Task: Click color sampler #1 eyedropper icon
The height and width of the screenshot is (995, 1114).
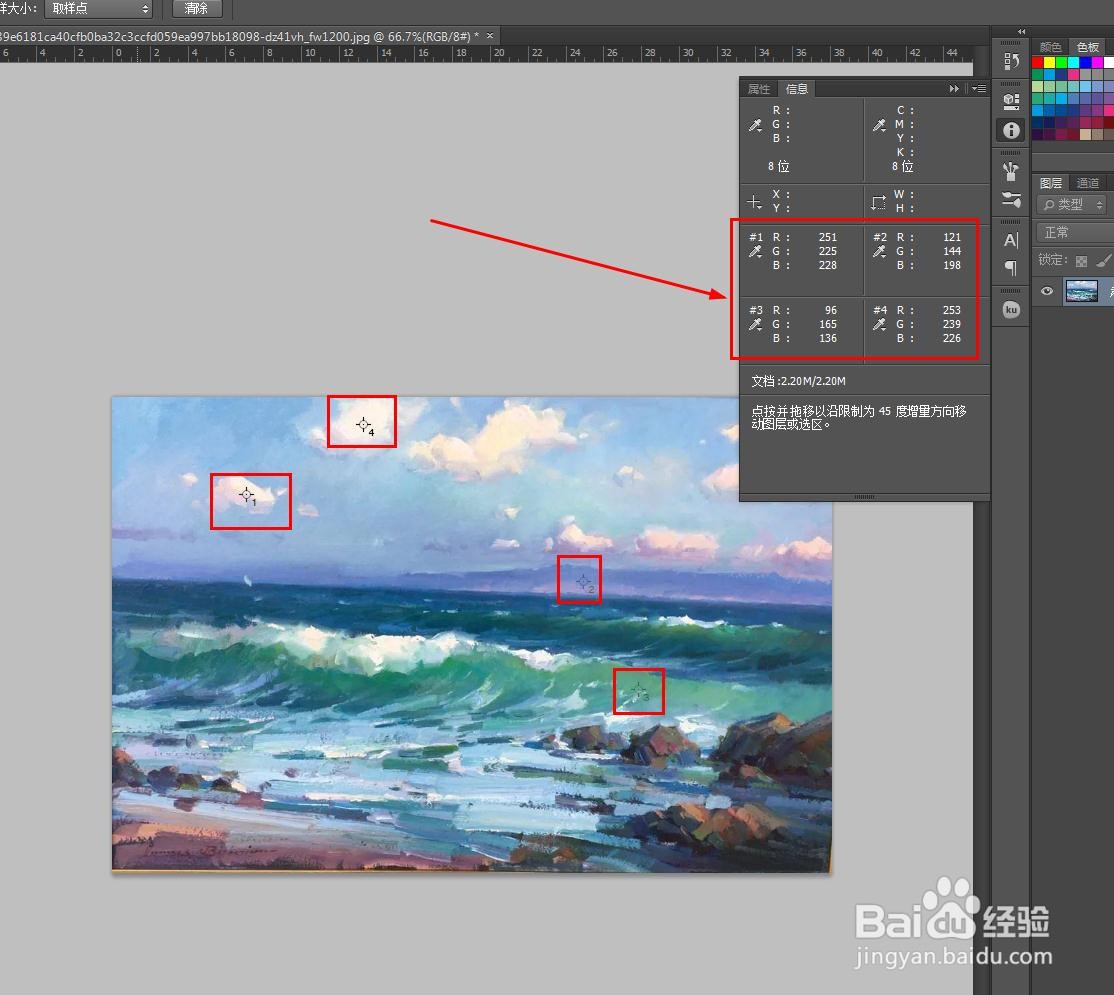Action: coord(755,251)
